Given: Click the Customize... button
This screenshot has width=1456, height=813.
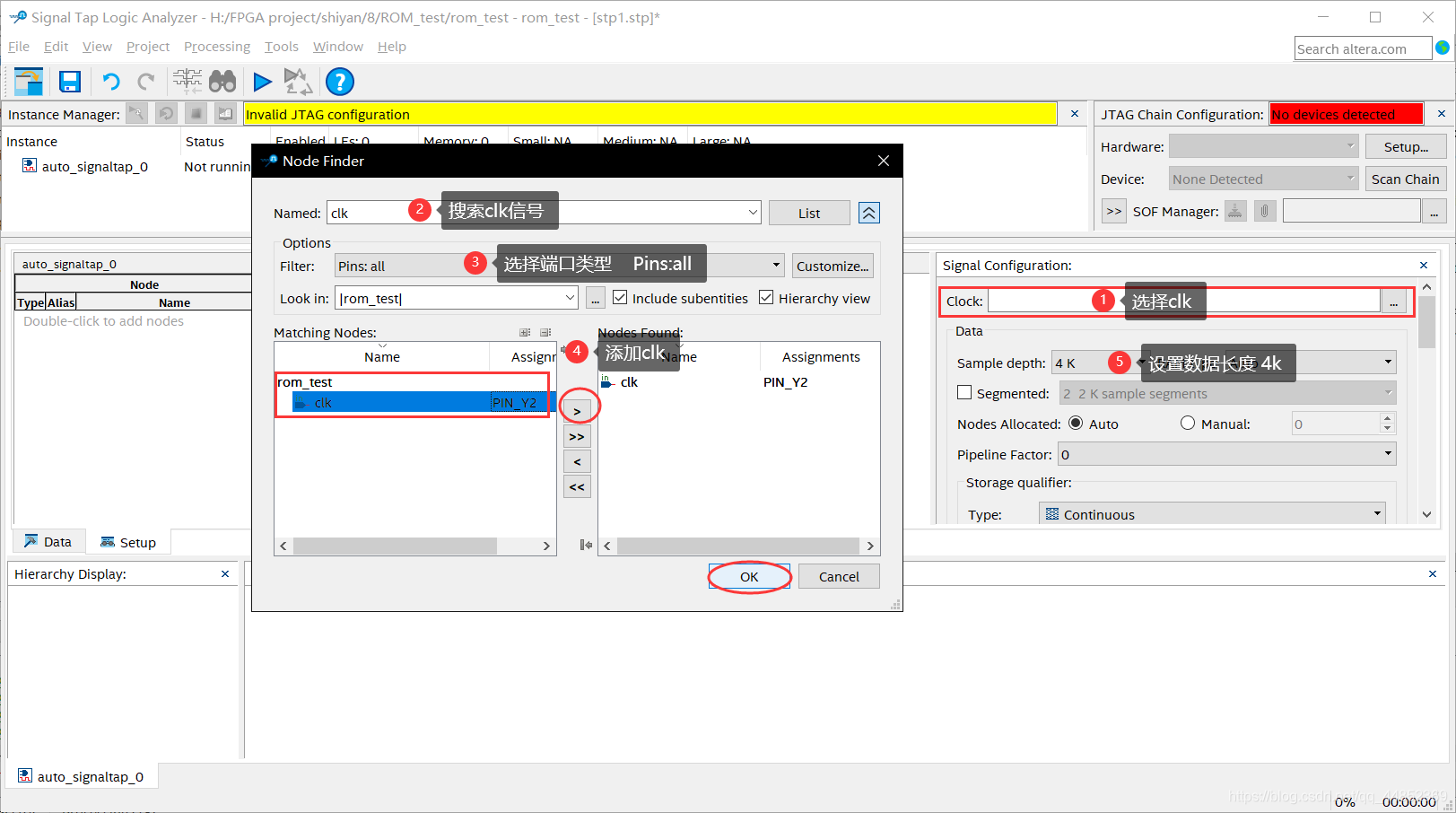Looking at the screenshot, I should [833, 266].
